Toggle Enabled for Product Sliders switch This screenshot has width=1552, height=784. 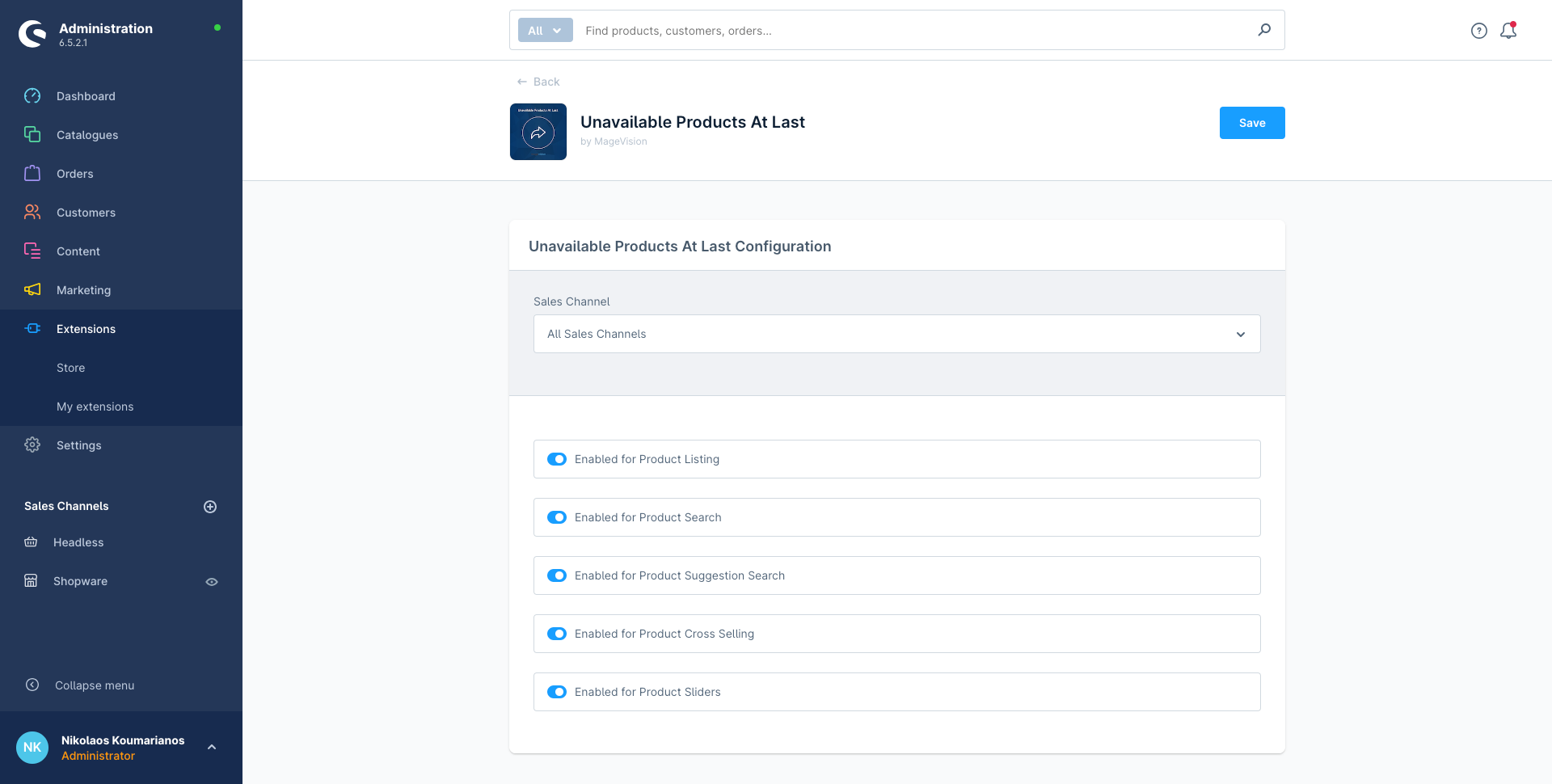[557, 692]
